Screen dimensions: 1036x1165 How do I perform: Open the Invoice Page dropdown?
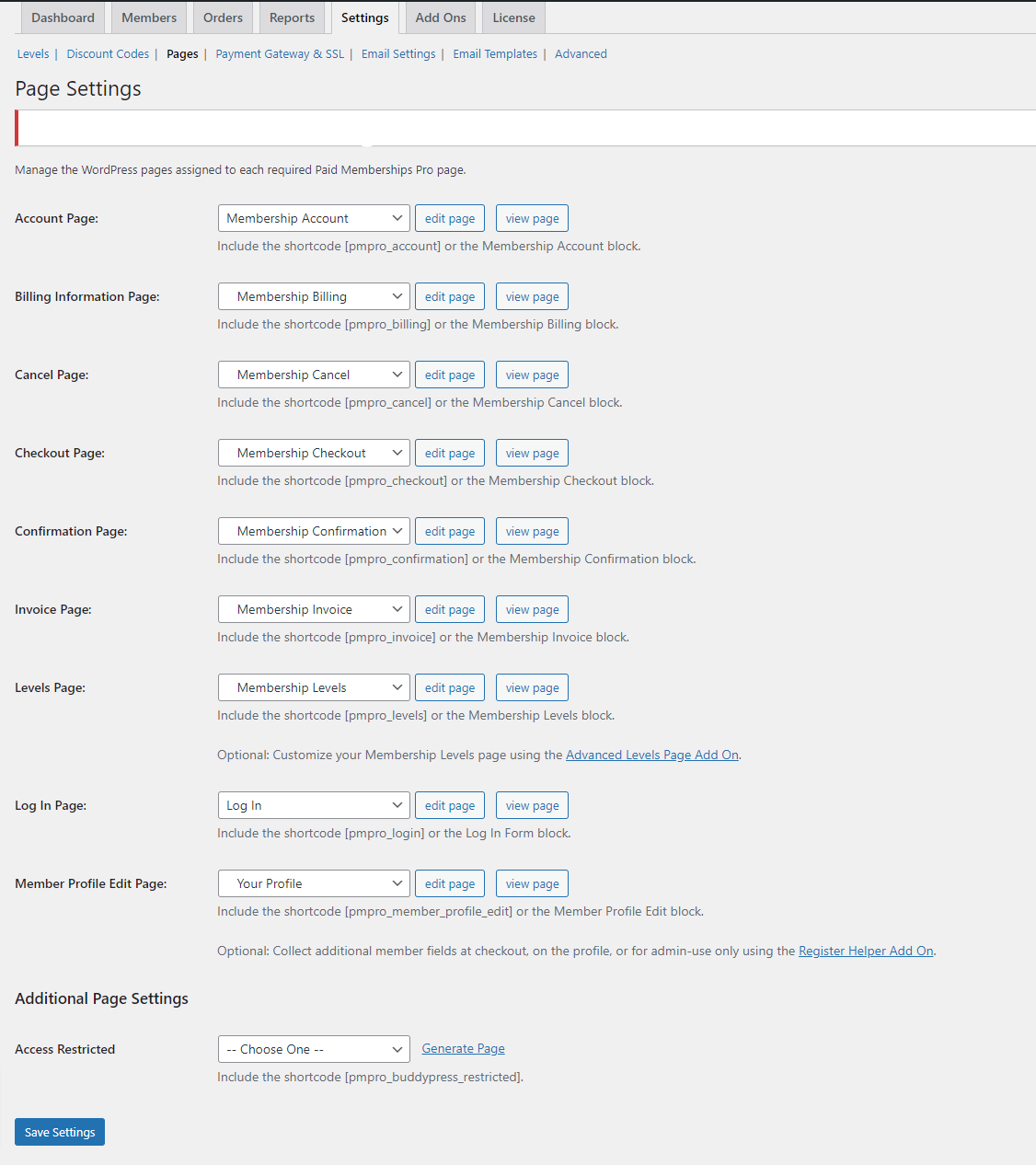(314, 609)
